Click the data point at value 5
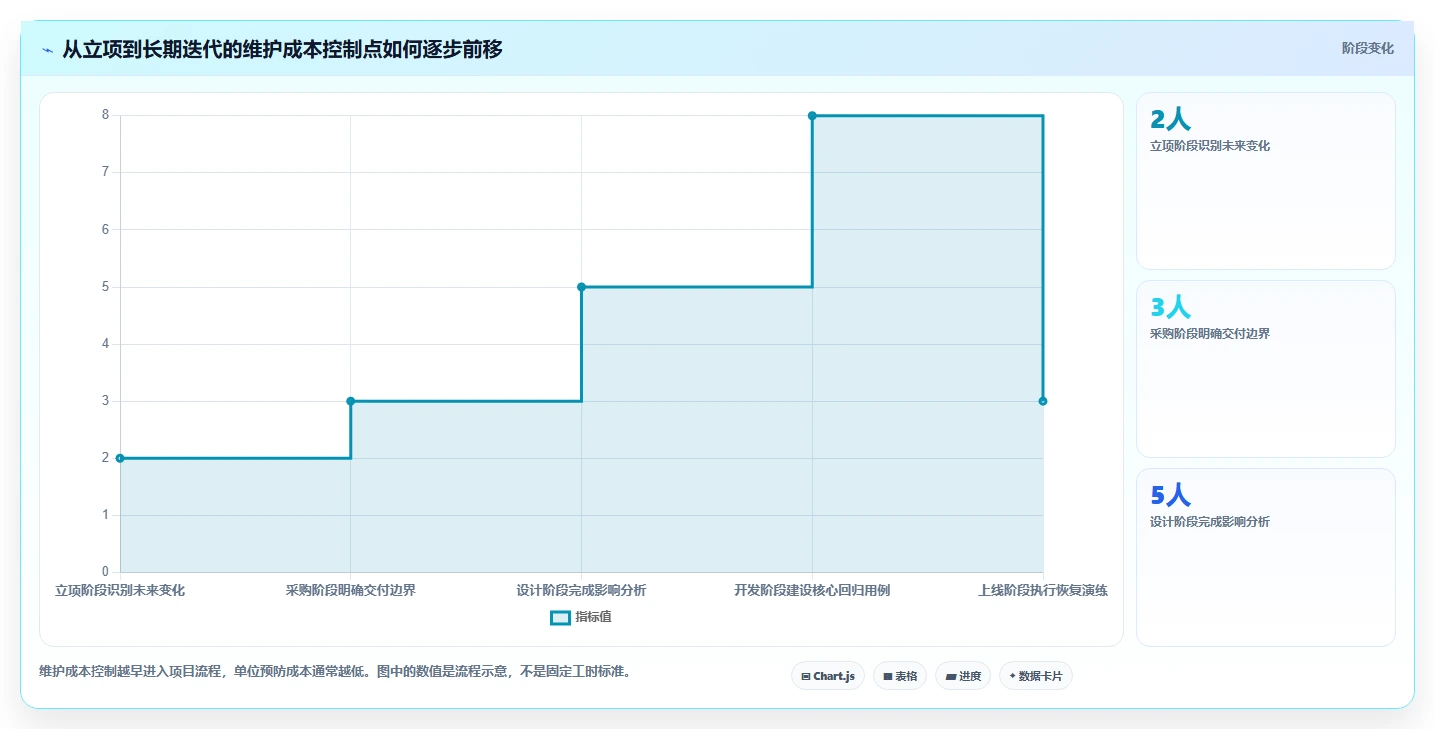 (581, 287)
